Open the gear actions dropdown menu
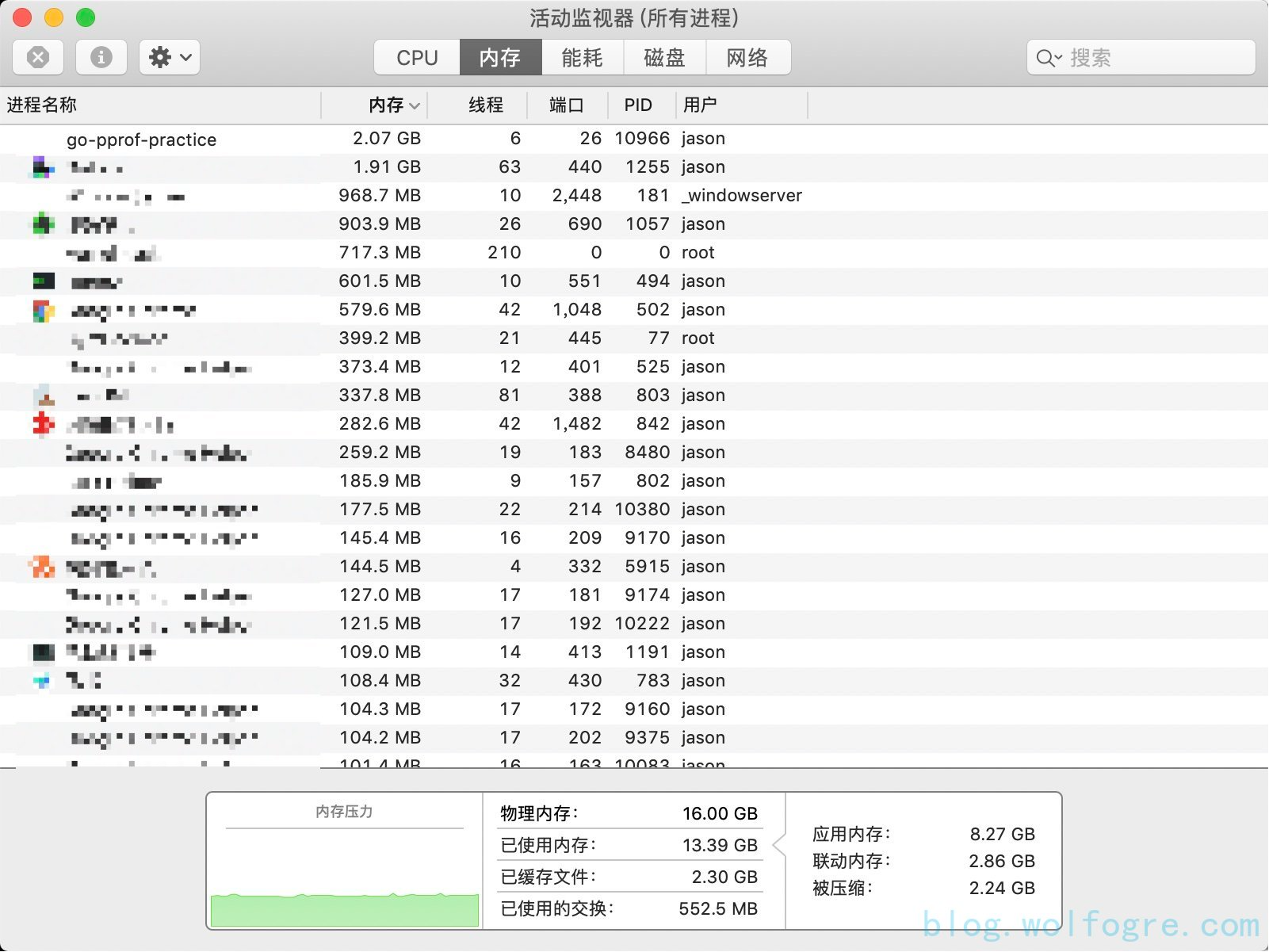The height and width of the screenshot is (952, 1269). (170, 57)
